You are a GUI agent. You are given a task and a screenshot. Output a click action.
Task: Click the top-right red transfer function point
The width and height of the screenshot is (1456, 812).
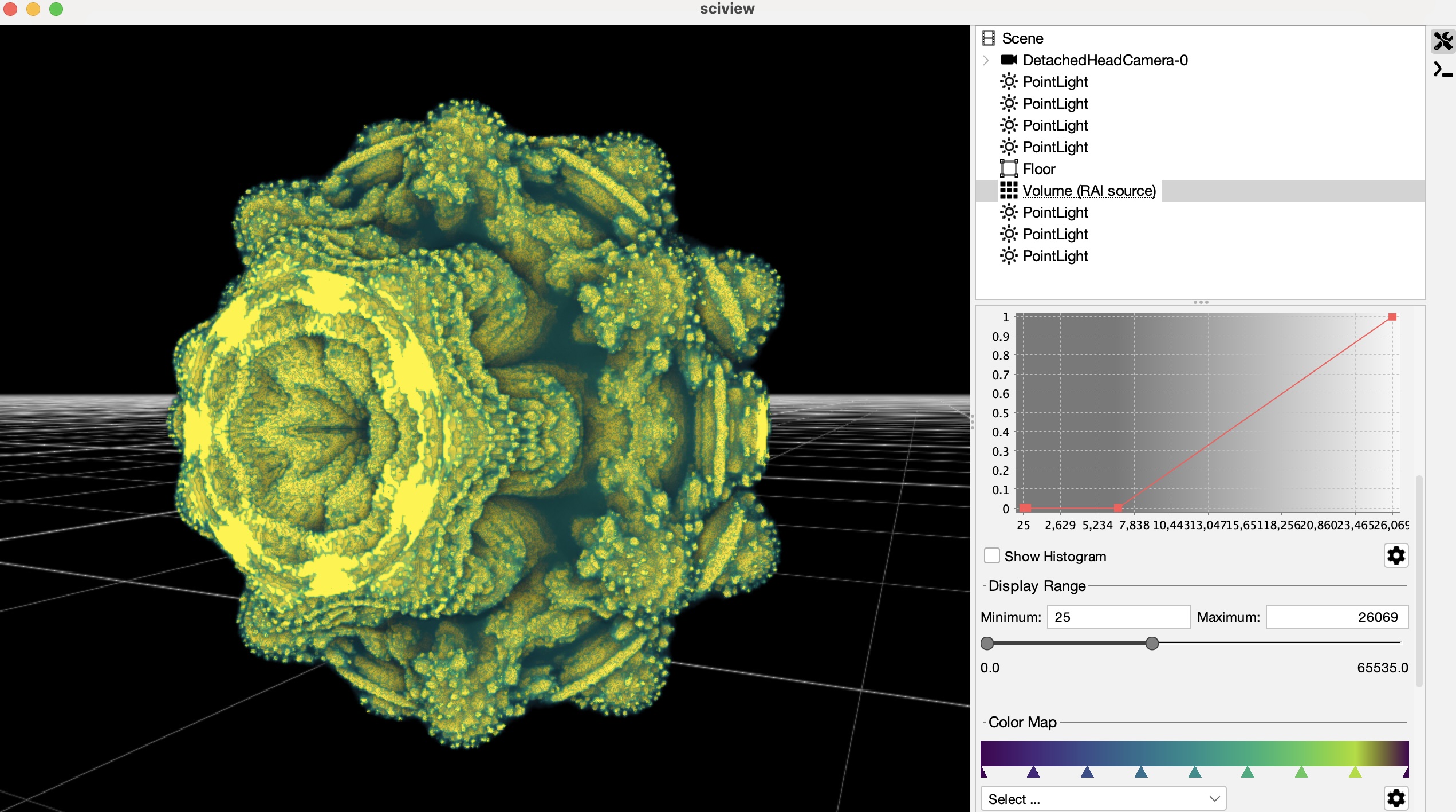(1392, 317)
